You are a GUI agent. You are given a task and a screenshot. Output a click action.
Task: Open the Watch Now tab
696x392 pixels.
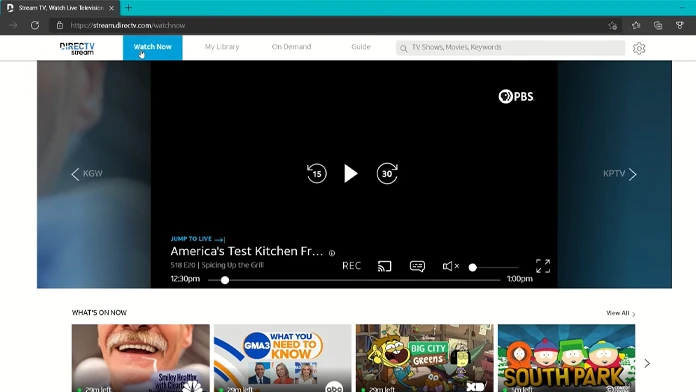coord(152,47)
